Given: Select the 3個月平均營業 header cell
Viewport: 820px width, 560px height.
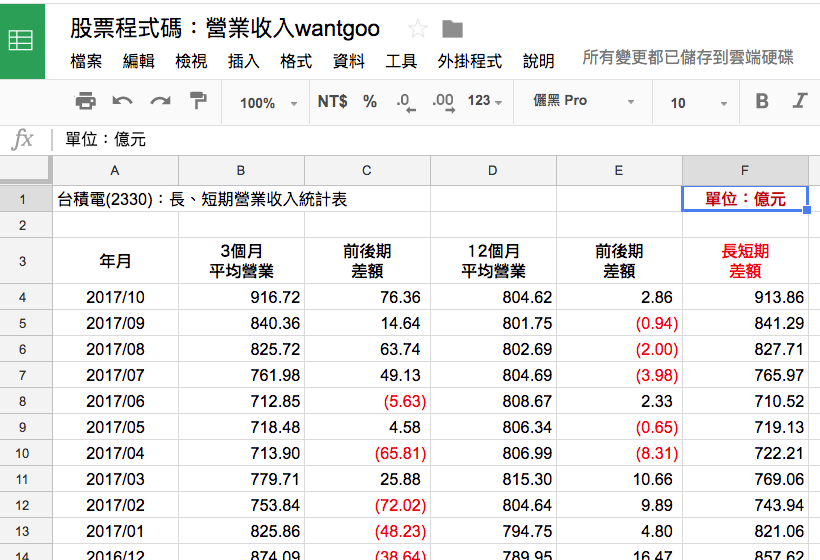Looking at the screenshot, I should click(241, 261).
